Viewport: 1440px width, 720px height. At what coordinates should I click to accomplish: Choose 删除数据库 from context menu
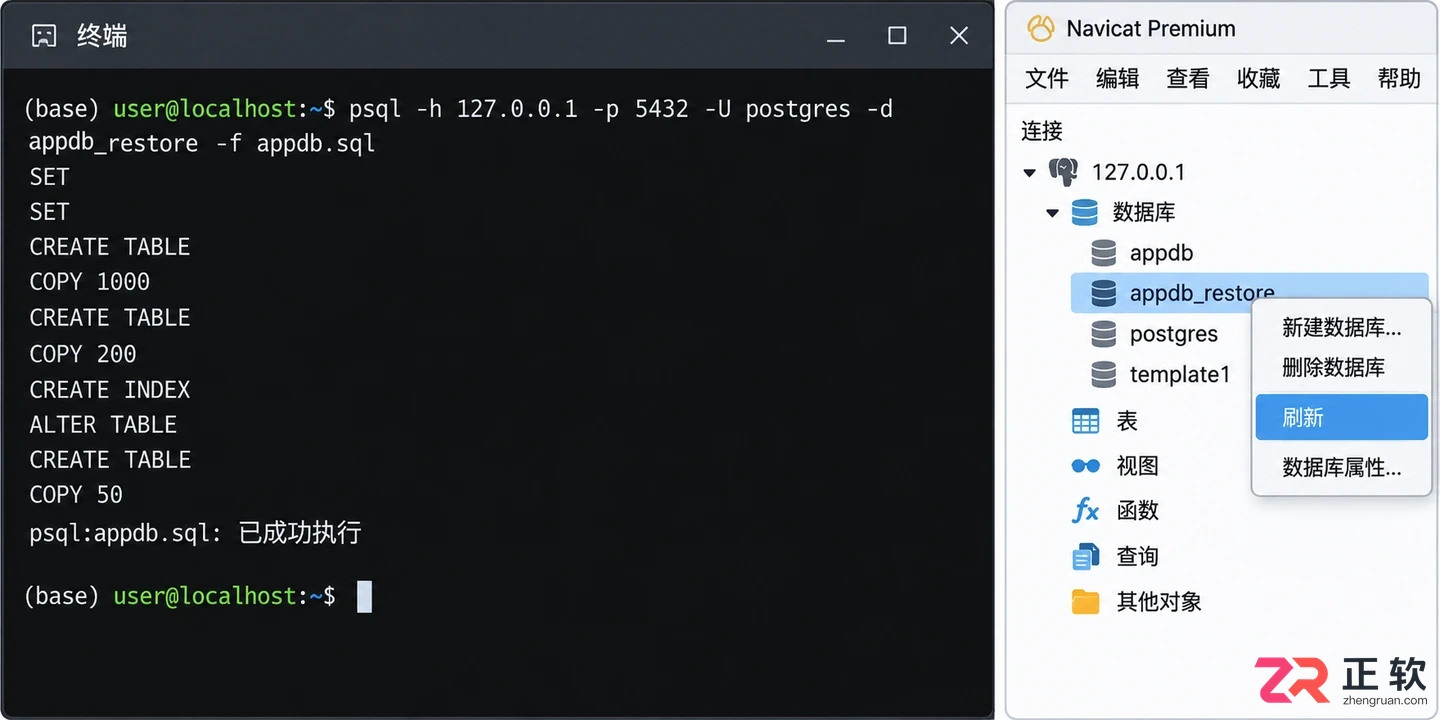tap(1342, 367)
